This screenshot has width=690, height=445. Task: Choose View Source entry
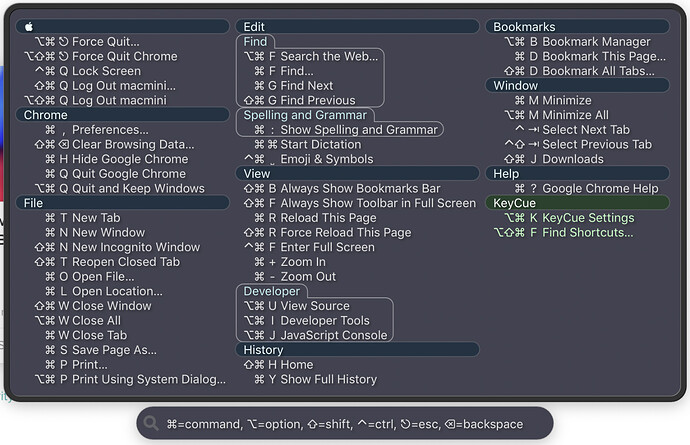[x=297, y=305]
